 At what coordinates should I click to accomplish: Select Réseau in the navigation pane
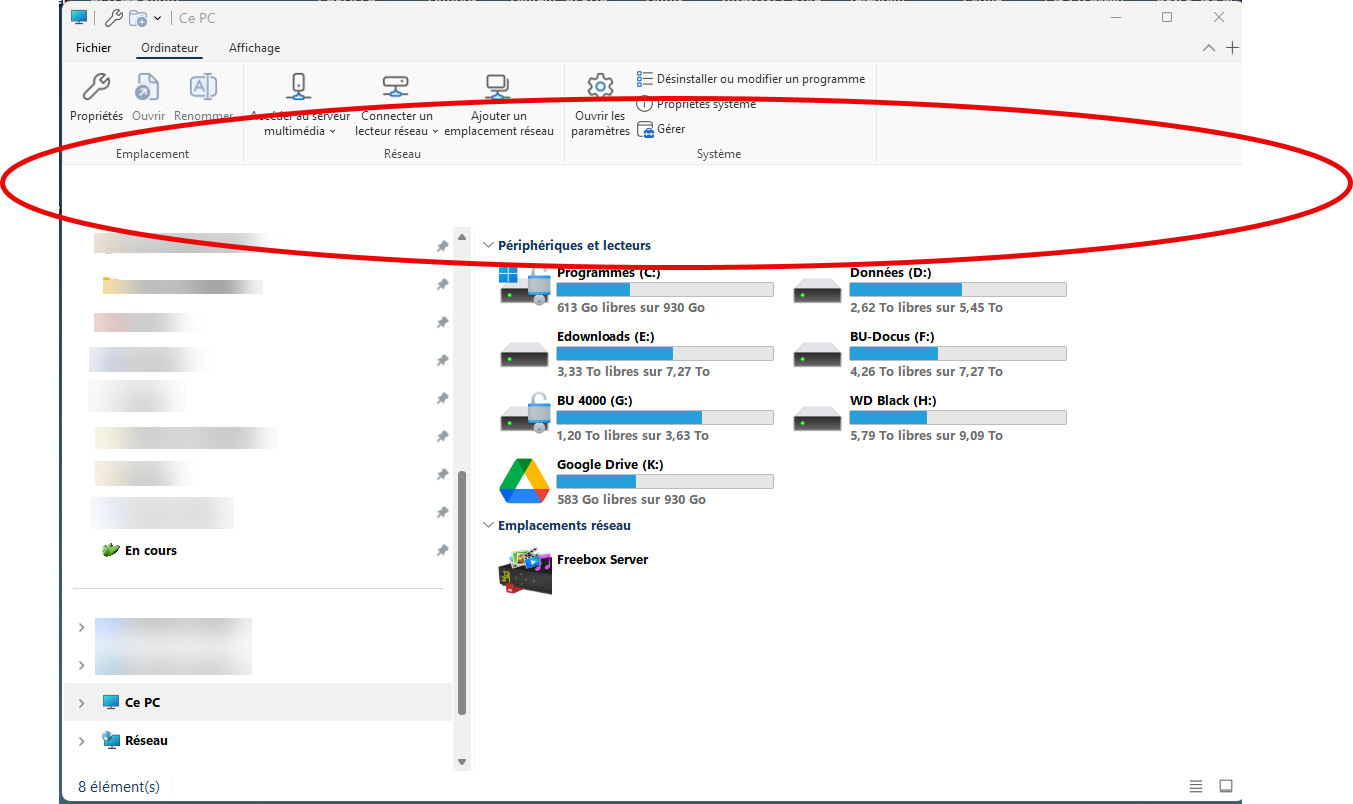click(x=146, y=741)
